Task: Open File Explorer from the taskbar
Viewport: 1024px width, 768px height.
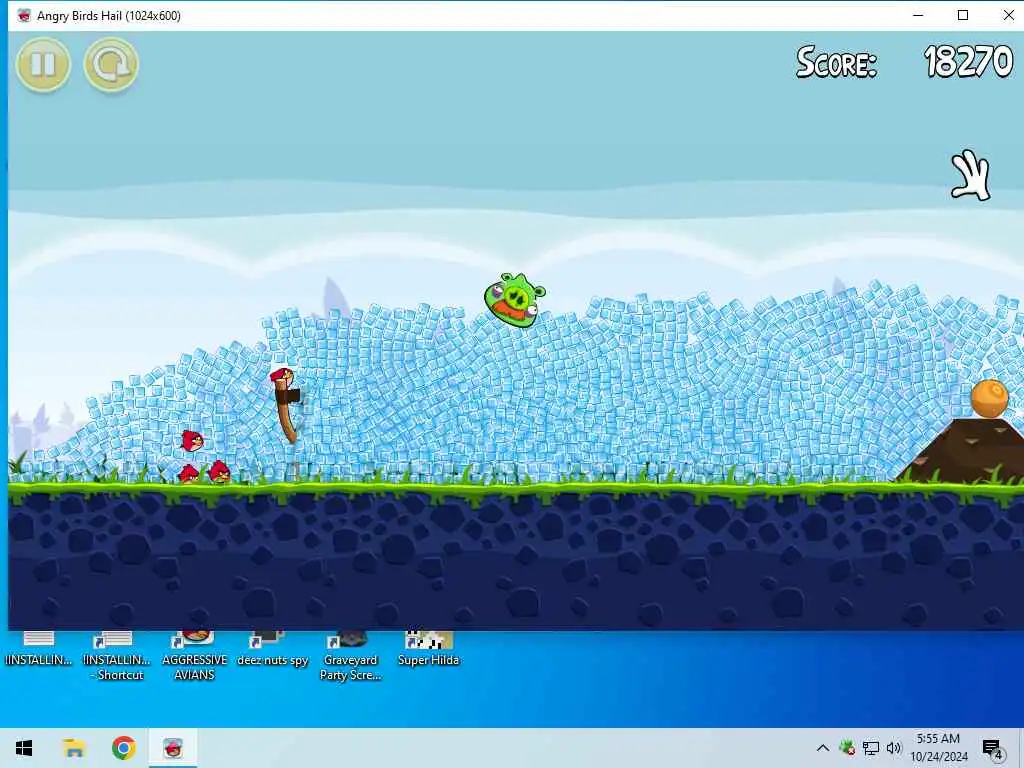Action: [74, 748]
